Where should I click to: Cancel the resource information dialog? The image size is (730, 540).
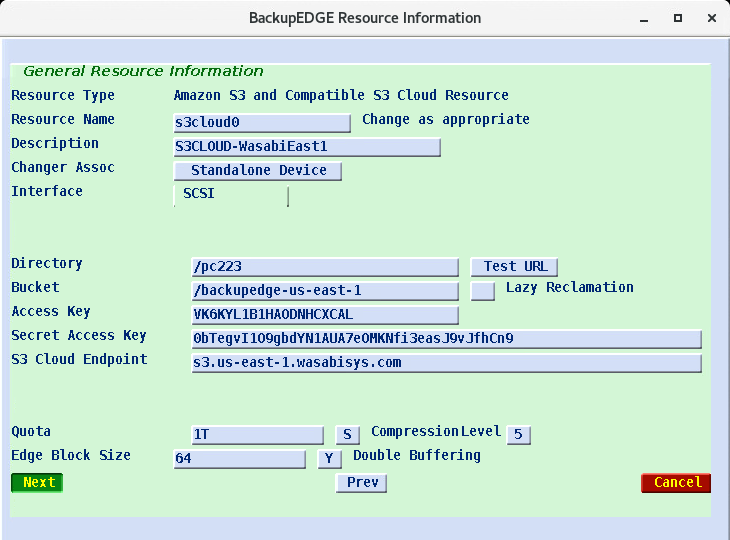click(676, 483)
